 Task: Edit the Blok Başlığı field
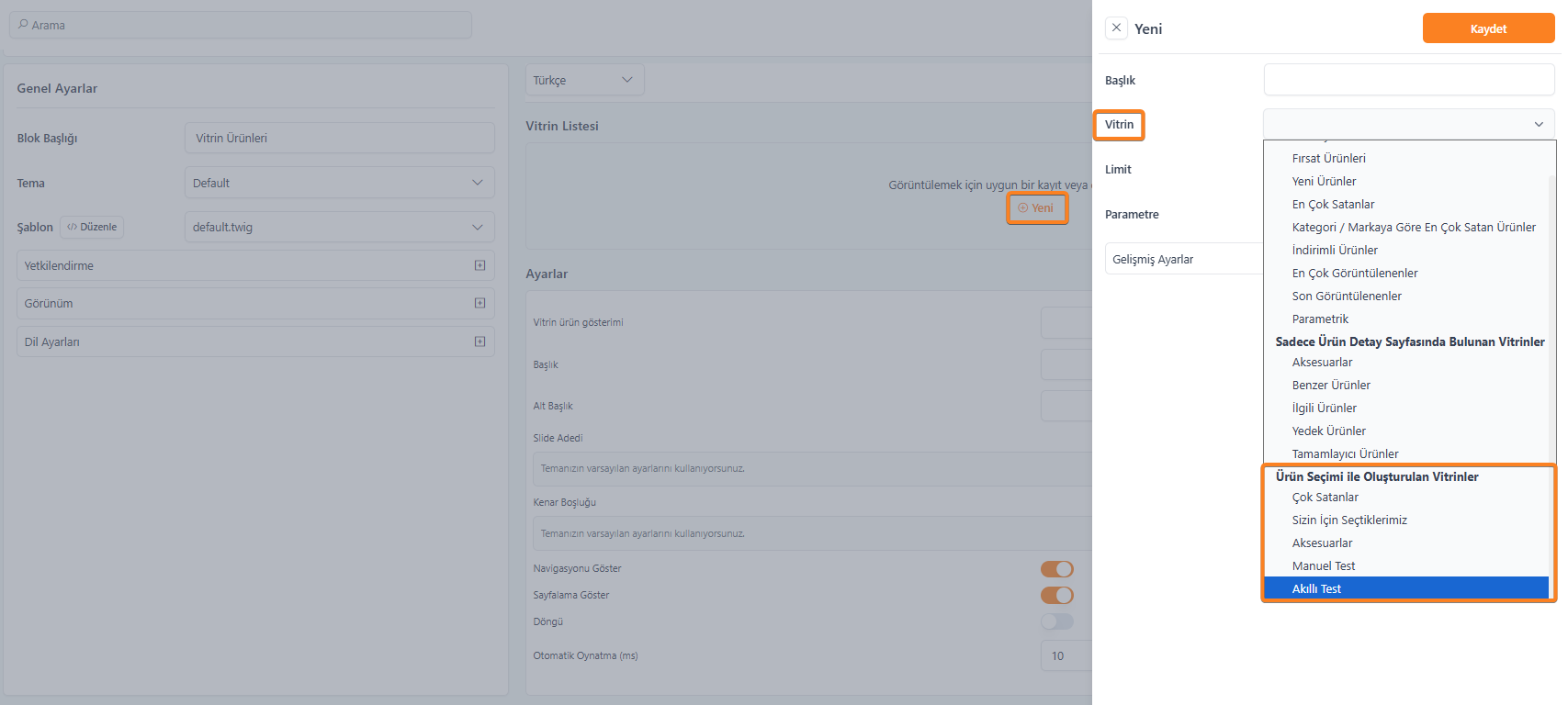[x=340, y=138]
